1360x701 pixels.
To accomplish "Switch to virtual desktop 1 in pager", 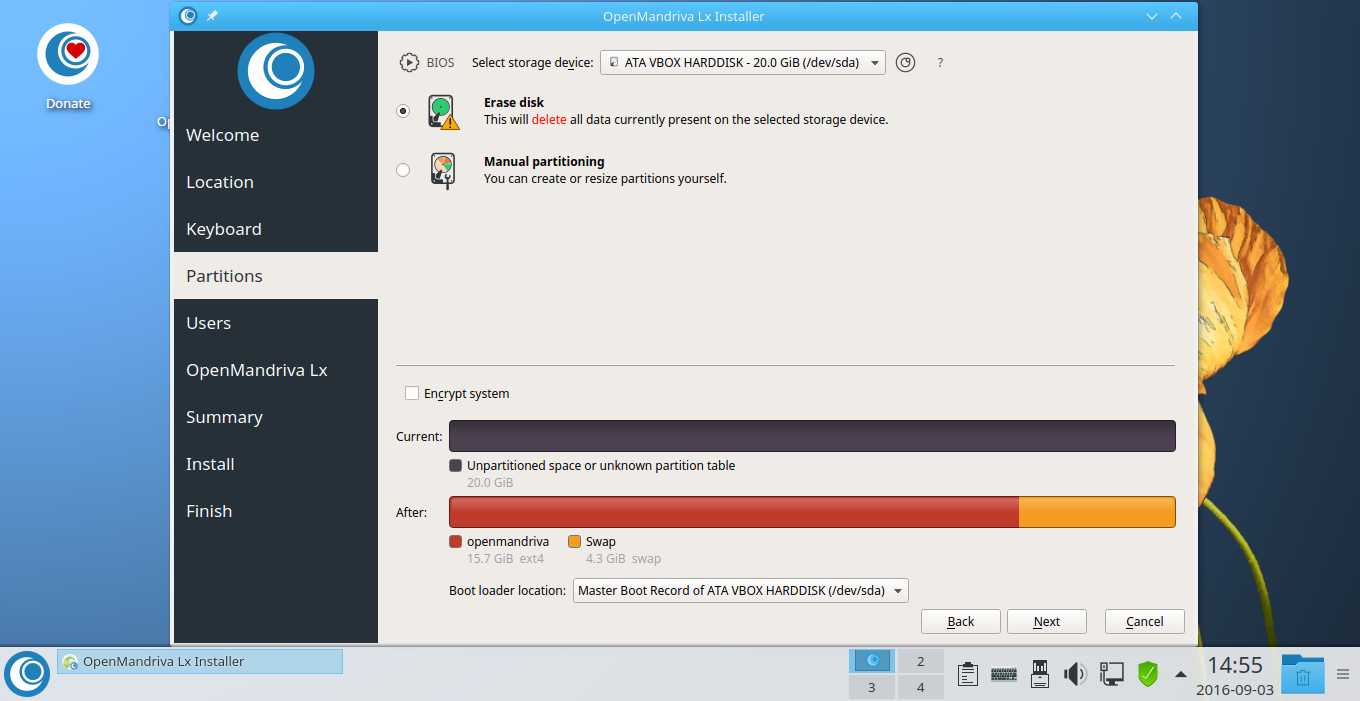I will coord(872,661).
